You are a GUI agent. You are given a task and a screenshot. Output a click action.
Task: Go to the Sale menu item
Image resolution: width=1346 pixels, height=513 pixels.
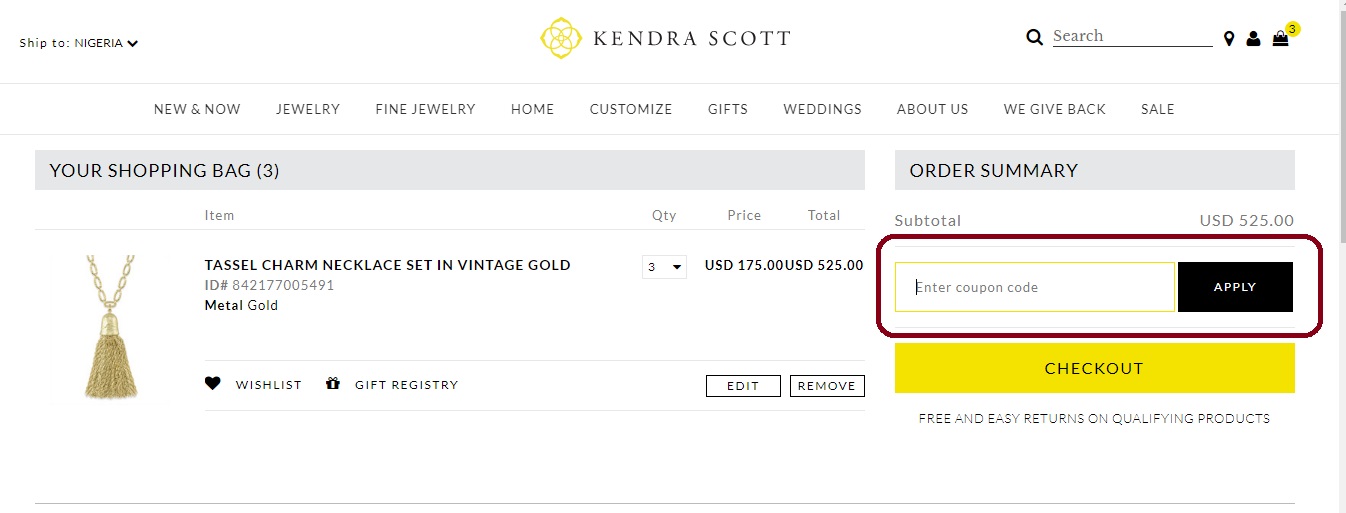tap(1157, 109)
